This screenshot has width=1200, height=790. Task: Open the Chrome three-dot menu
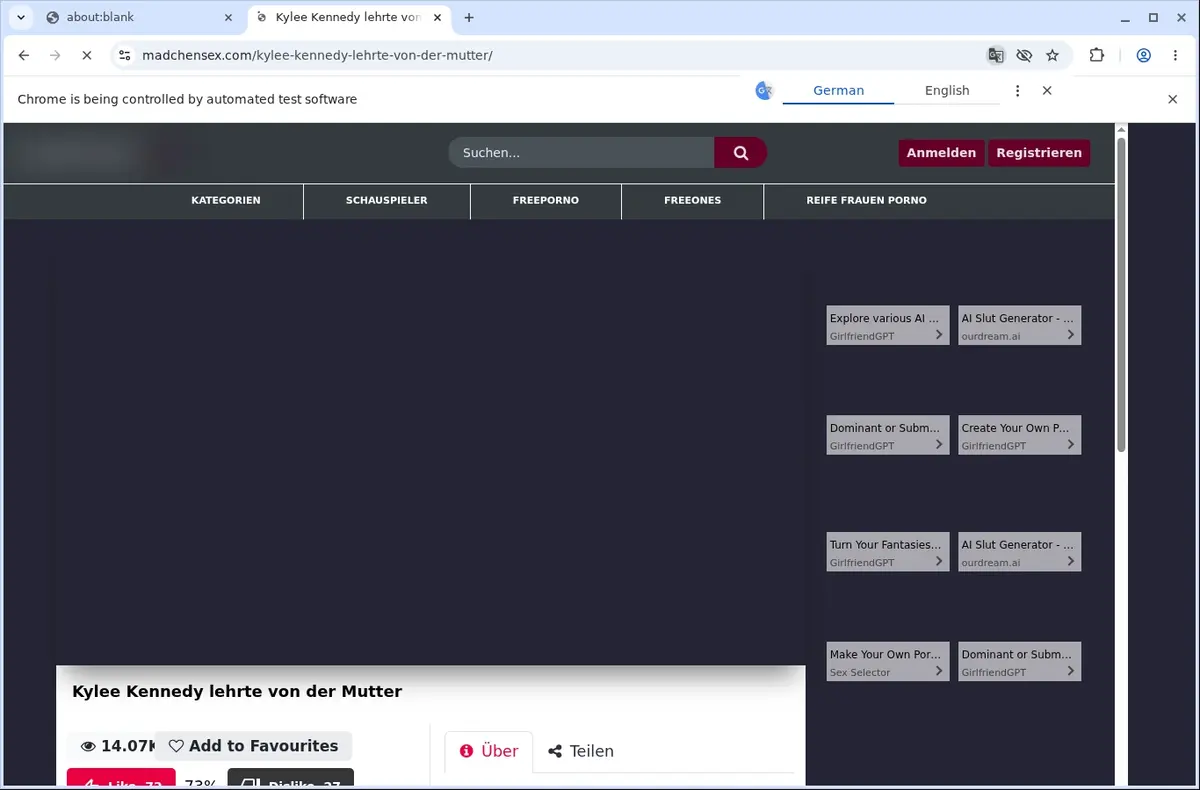1174,55
